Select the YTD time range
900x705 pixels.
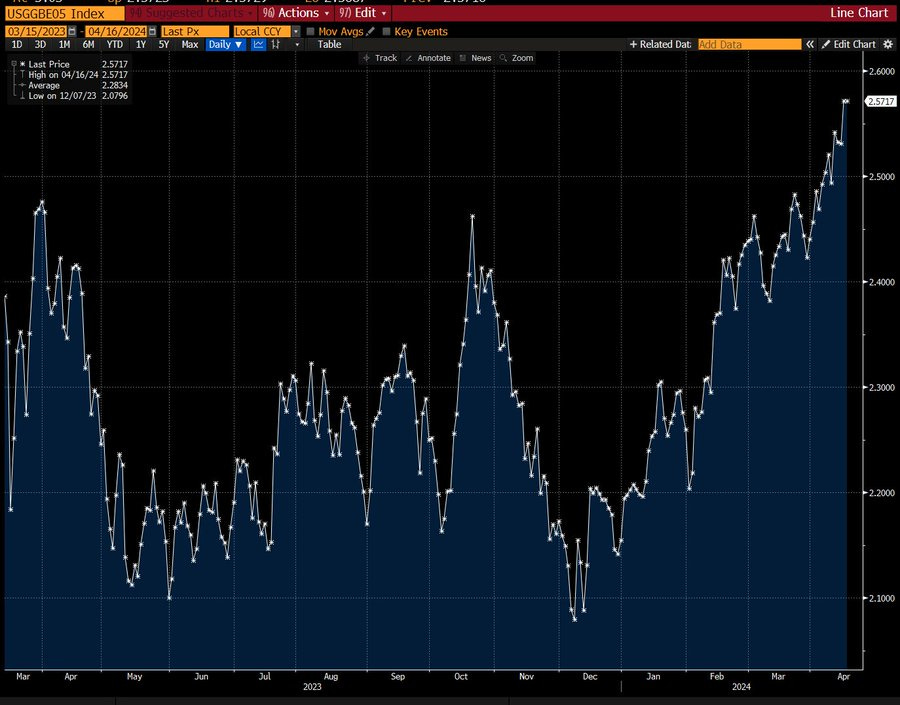[x=115, y=44]
